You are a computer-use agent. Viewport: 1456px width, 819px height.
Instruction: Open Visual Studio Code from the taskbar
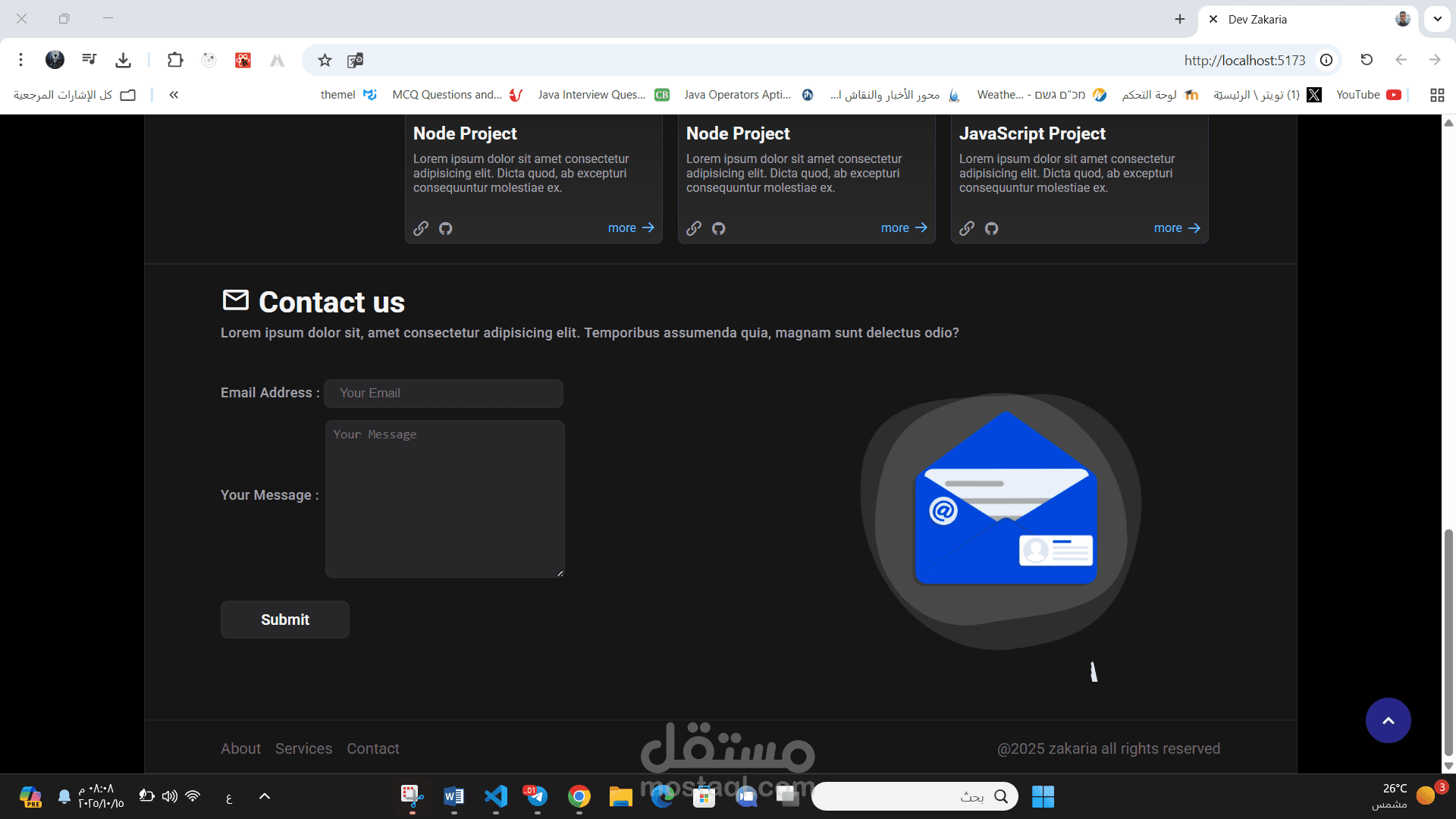(x=496, y=796)
